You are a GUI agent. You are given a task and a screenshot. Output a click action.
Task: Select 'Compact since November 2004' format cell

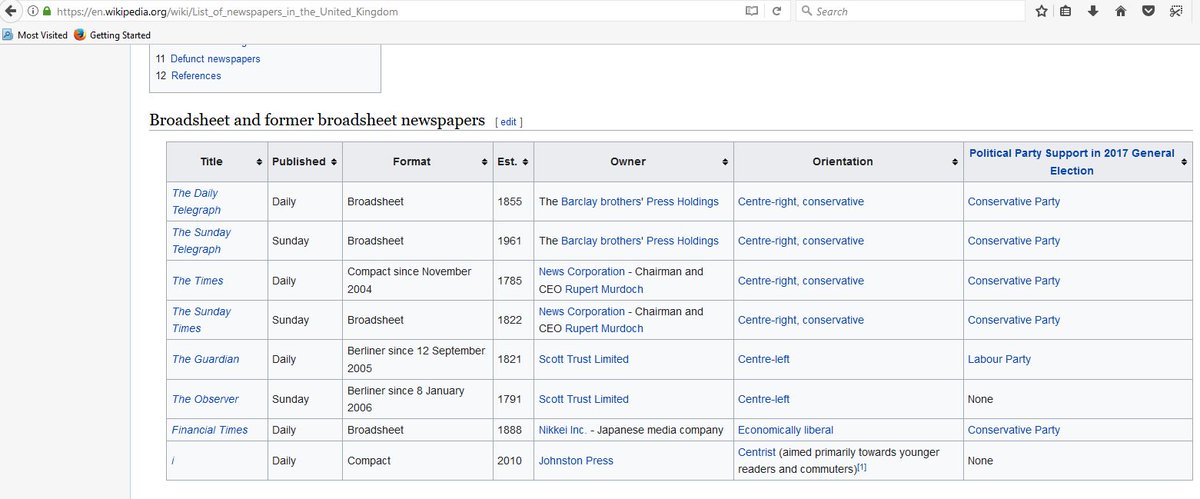click(x=417, y=280)
